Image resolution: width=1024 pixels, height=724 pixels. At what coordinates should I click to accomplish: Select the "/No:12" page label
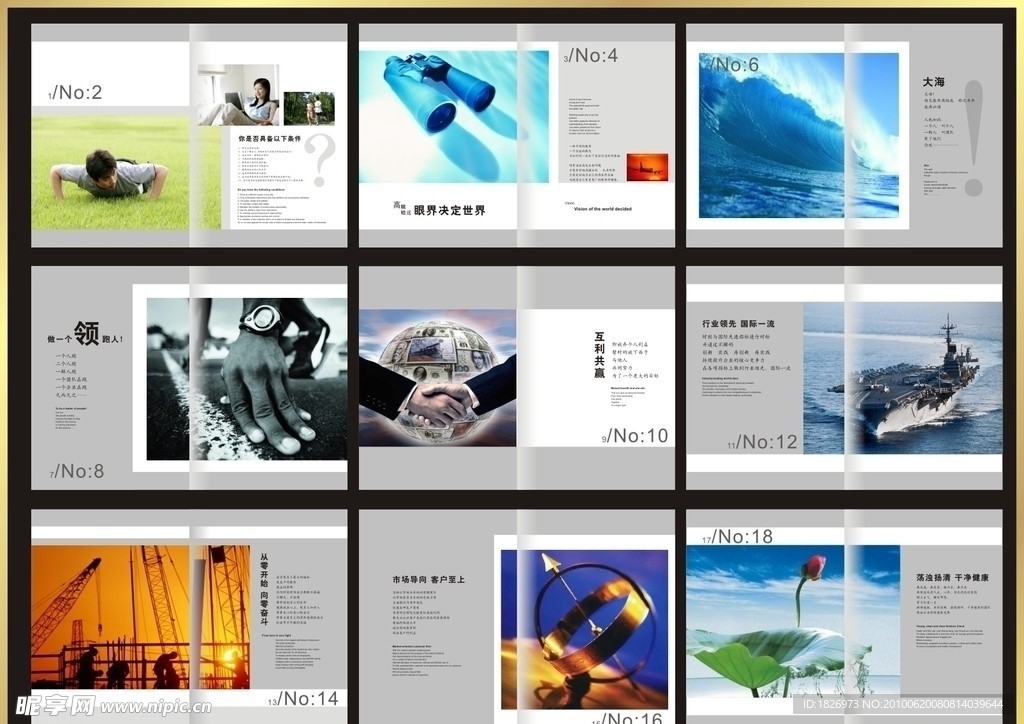pos(767,442)
